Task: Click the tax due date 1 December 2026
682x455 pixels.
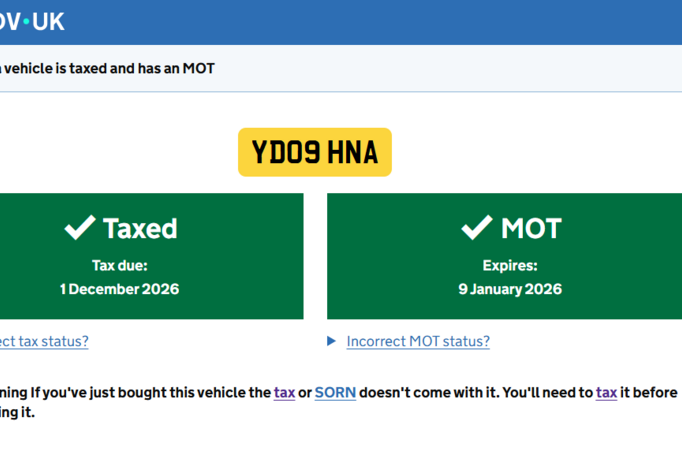Action: coord(119,289)
